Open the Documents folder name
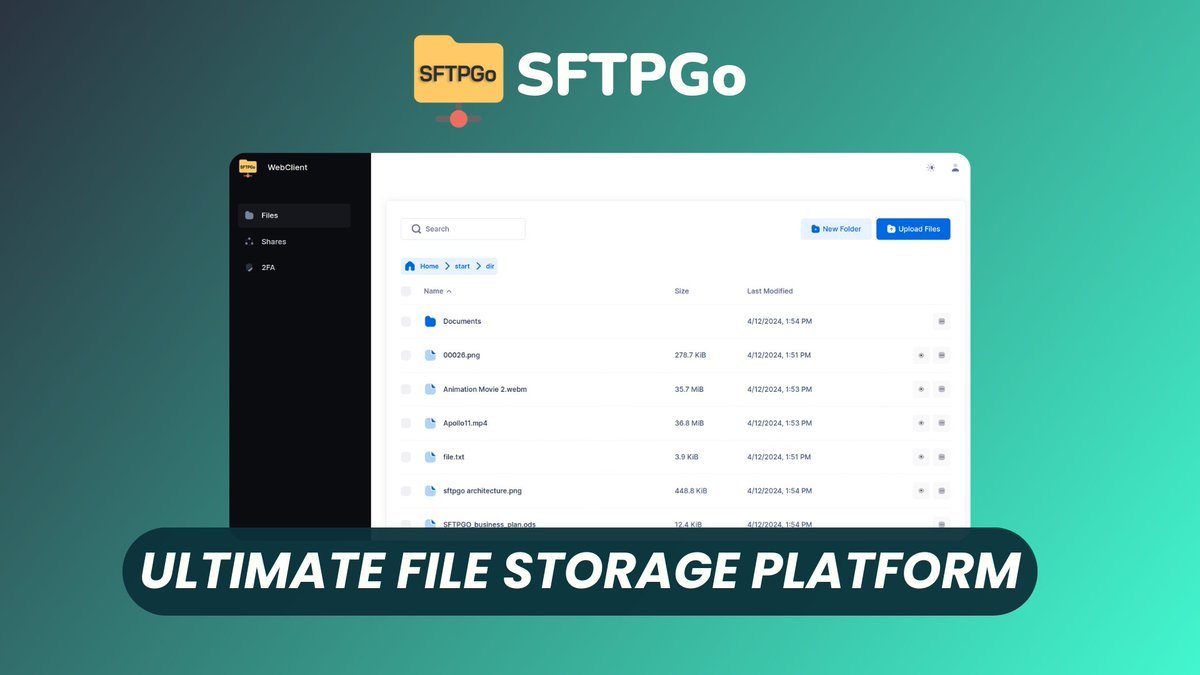 [462, 321]
